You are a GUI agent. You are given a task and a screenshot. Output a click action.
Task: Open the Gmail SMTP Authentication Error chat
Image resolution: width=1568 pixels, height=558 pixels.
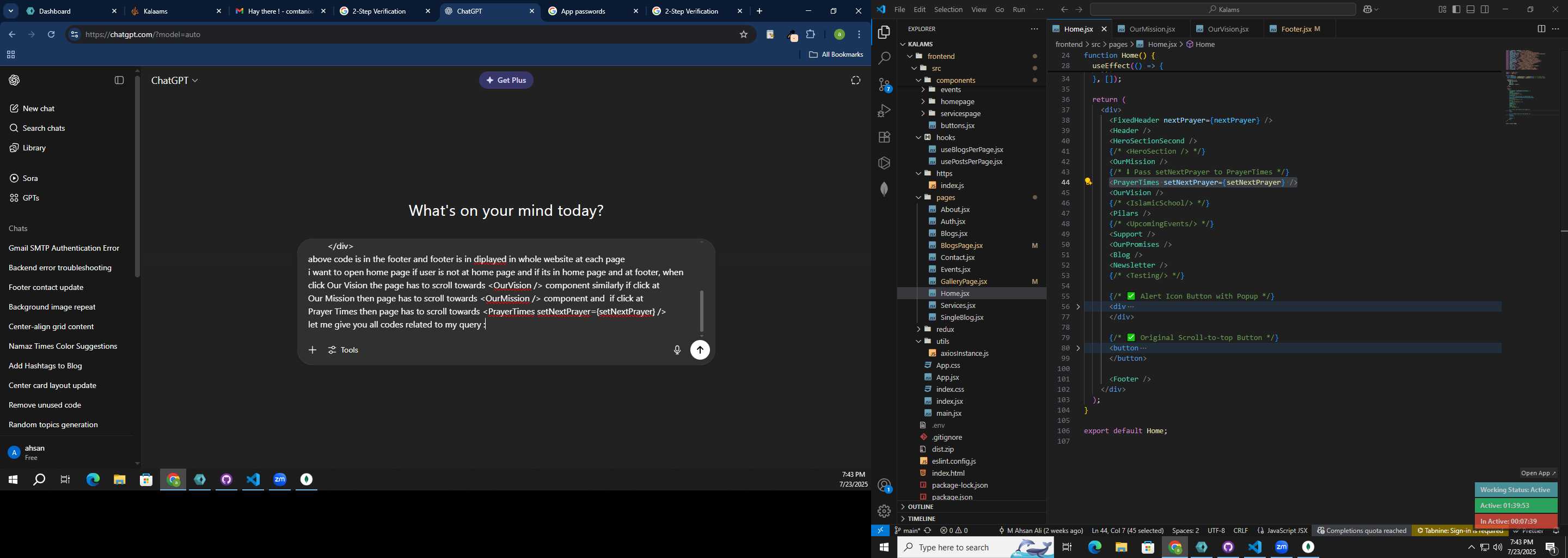point(65,248)
